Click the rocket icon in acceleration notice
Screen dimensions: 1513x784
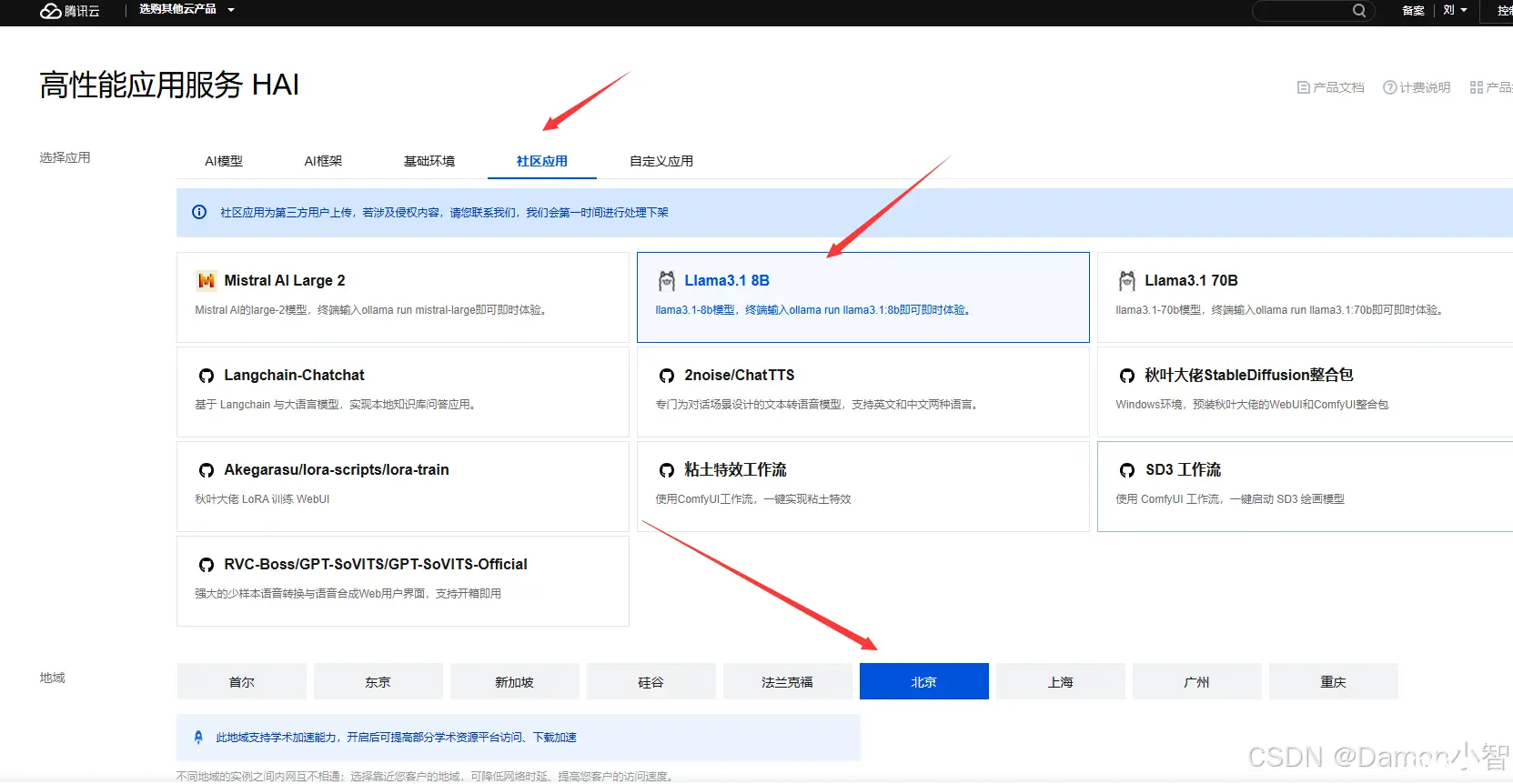click(198, 738)
